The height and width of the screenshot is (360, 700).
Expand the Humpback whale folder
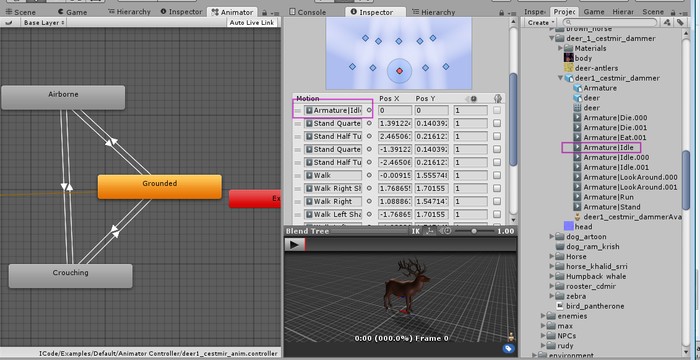coord(552,276)
